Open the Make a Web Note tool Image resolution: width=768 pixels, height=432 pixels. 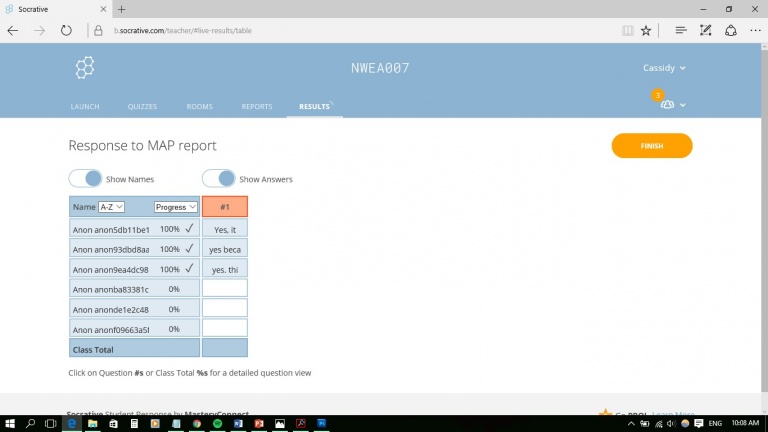705,31
